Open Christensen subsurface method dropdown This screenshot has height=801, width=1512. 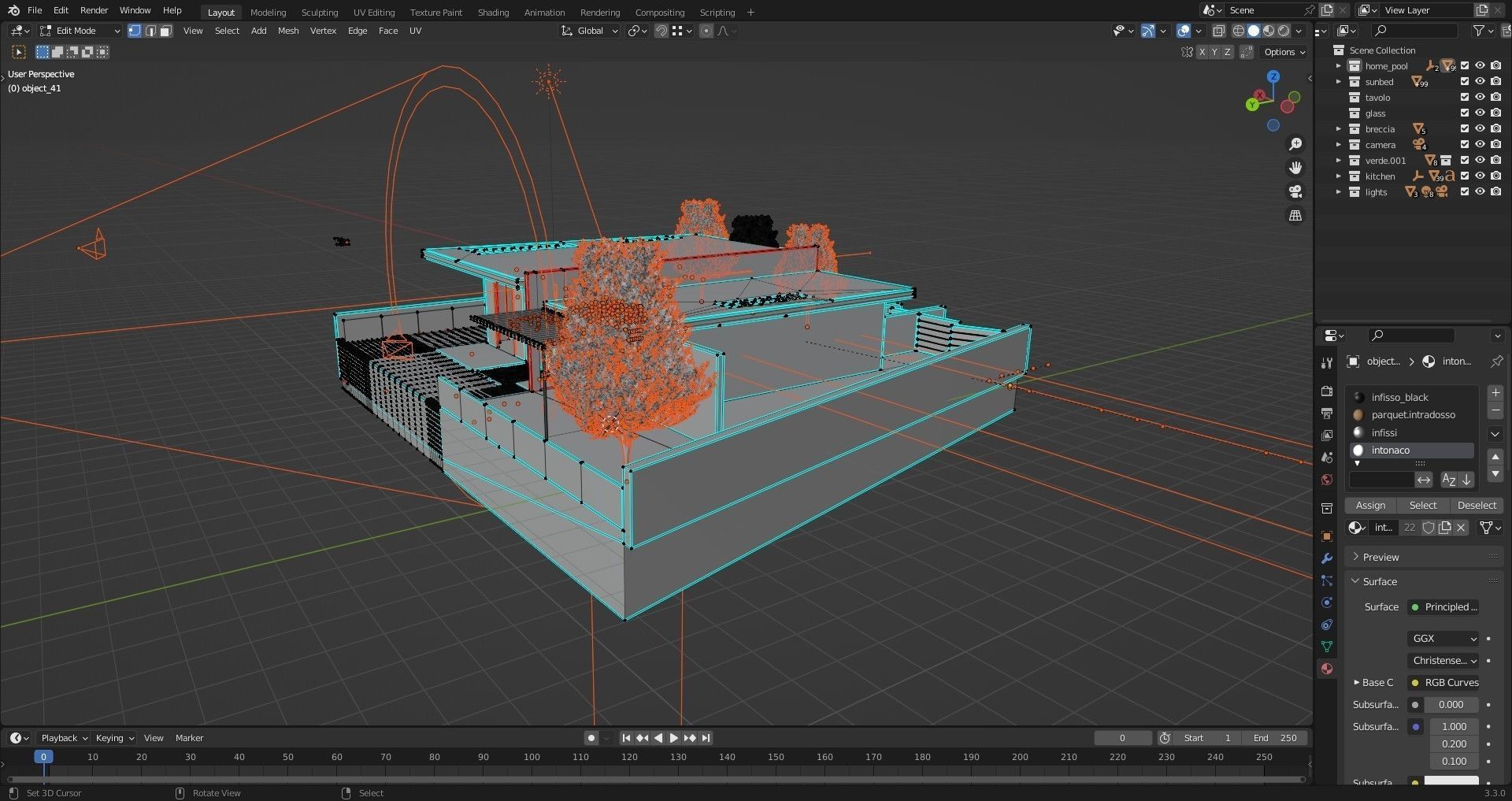(1443, 661)
